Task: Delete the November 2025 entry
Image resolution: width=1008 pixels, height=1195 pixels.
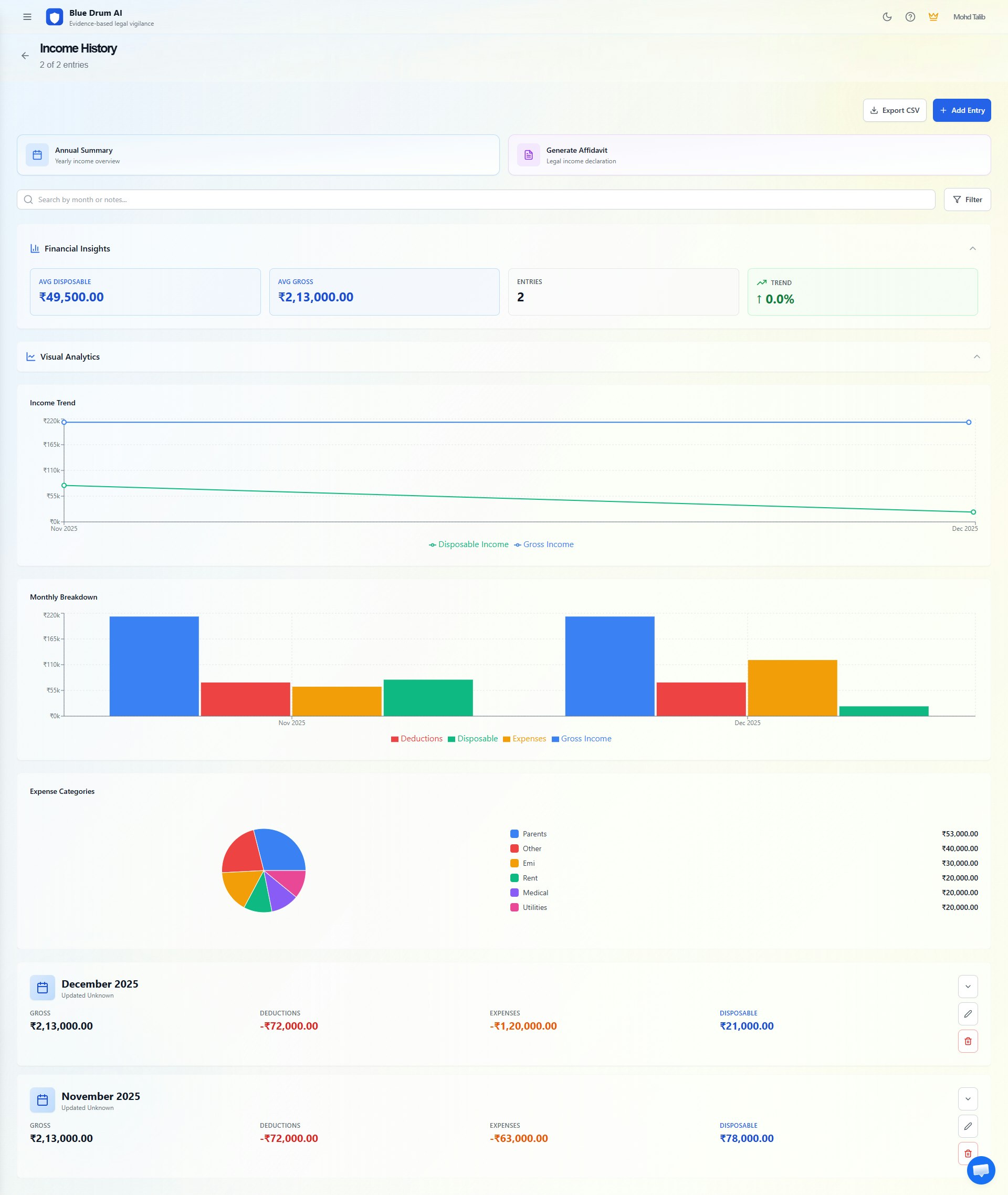Action: (x=968, y=1154)
